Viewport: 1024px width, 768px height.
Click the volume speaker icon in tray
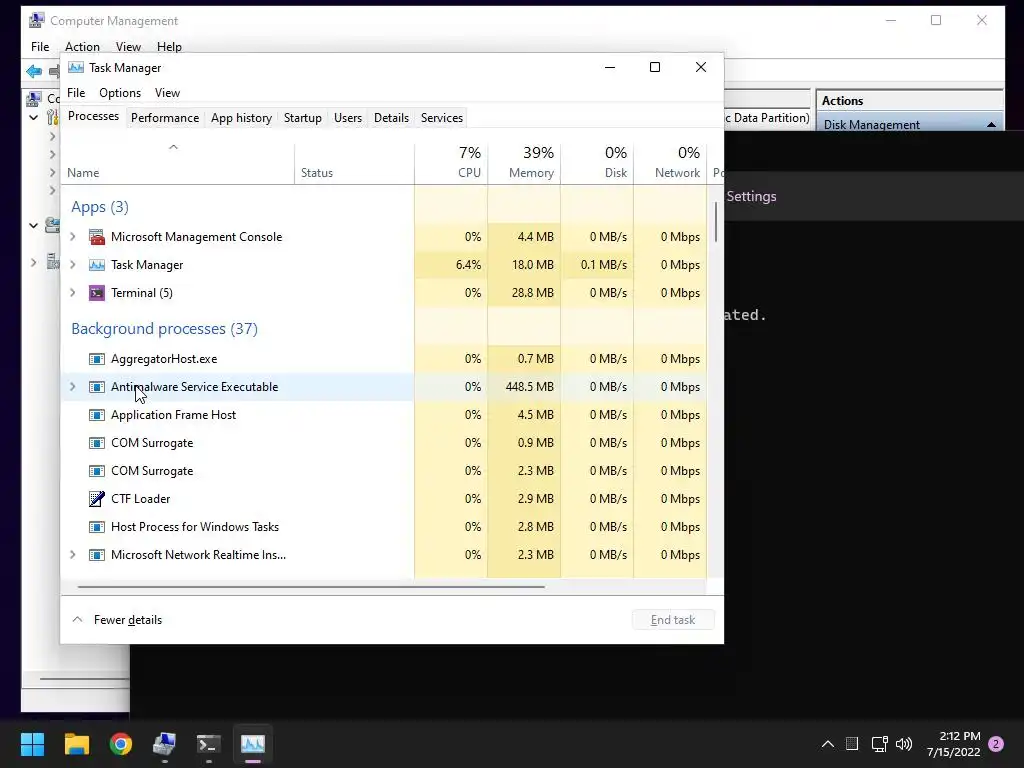coord(904,744)
